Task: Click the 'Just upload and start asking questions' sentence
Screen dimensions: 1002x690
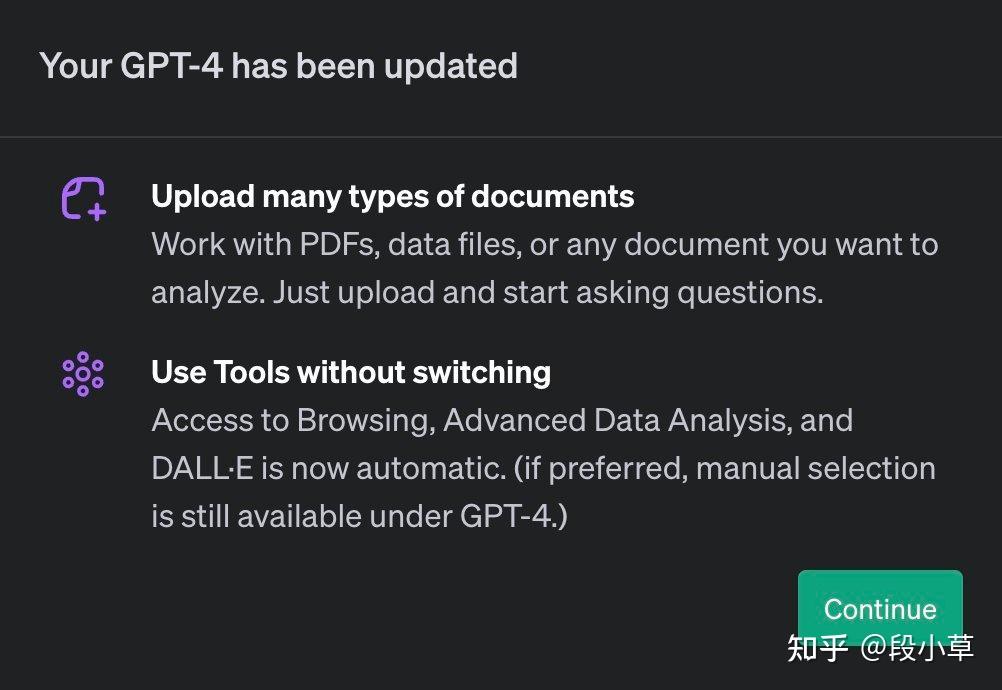Action: point(548,292)
